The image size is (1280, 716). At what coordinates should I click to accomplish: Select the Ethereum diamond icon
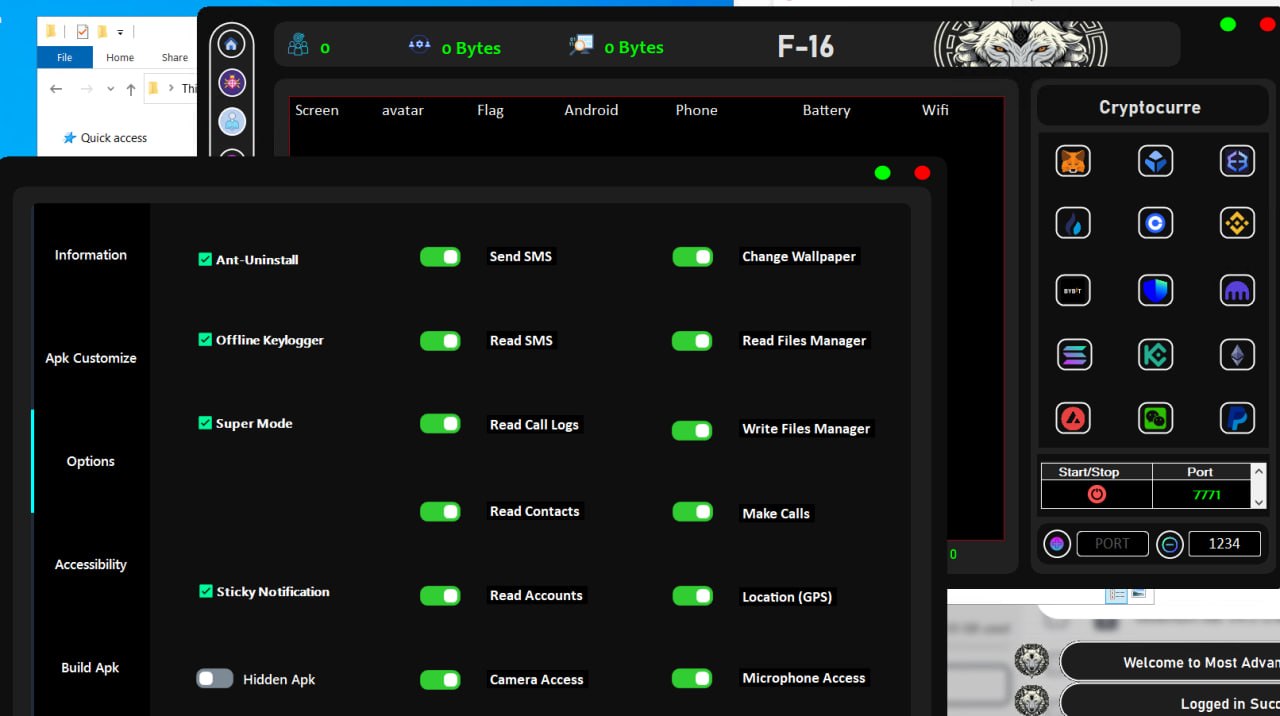coord(1238,354)
